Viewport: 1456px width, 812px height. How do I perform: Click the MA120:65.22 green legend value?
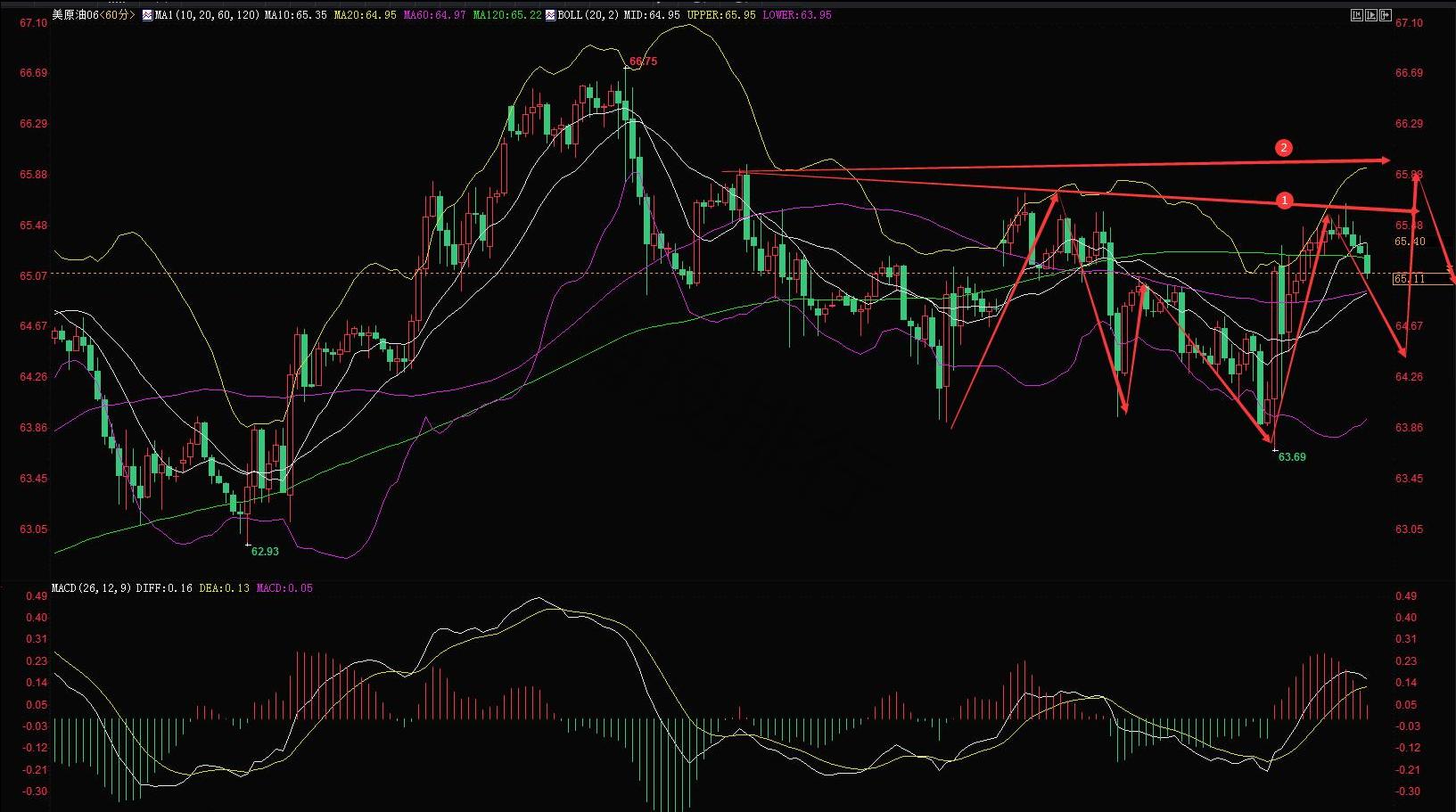[x=507, y=15]
